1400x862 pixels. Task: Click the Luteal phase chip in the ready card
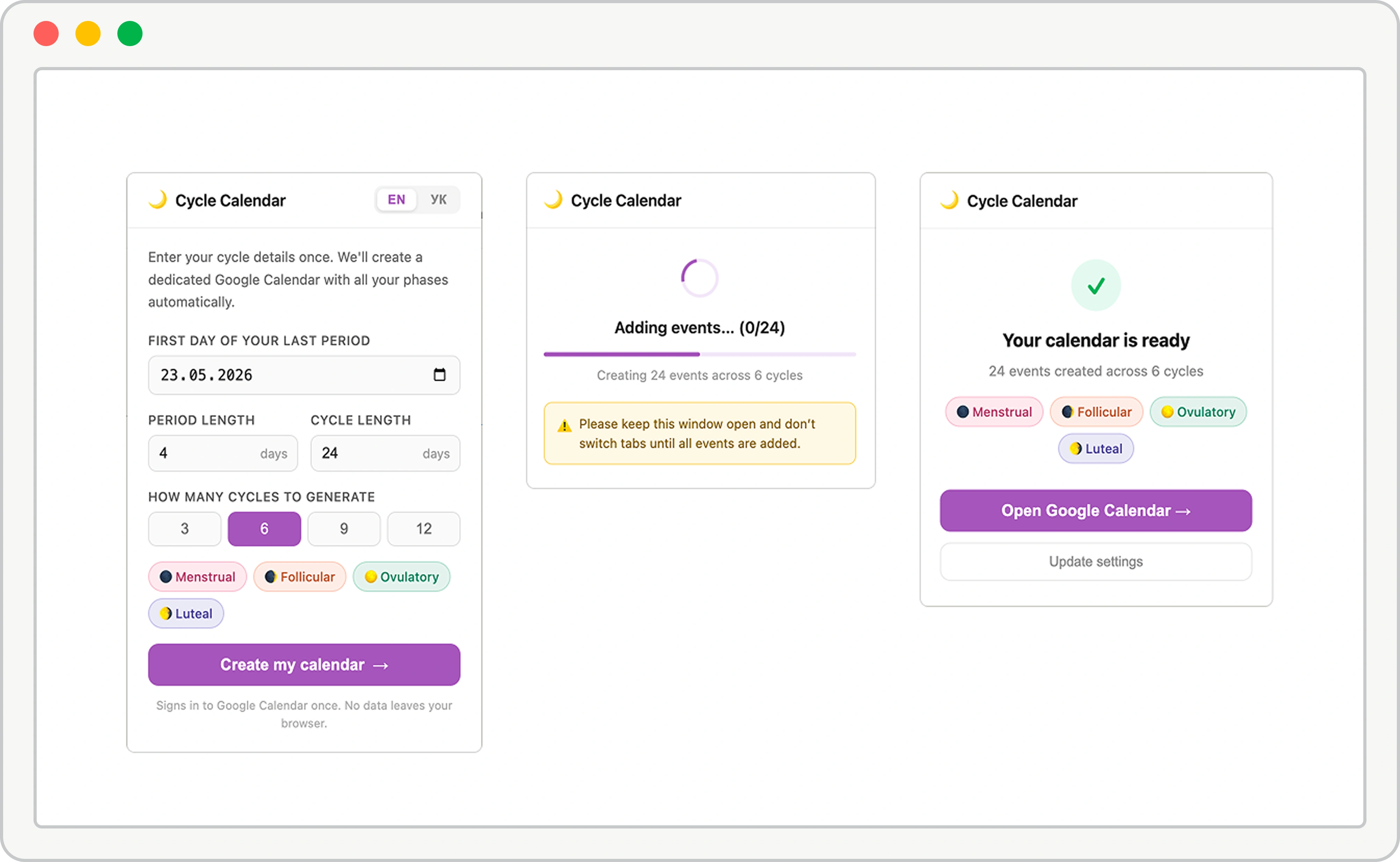(x=1095, y=449)
